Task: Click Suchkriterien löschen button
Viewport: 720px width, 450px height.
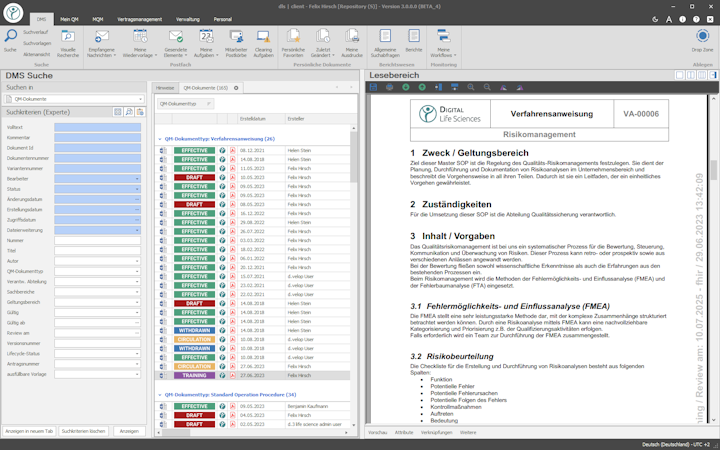Action: coord(84,431)
